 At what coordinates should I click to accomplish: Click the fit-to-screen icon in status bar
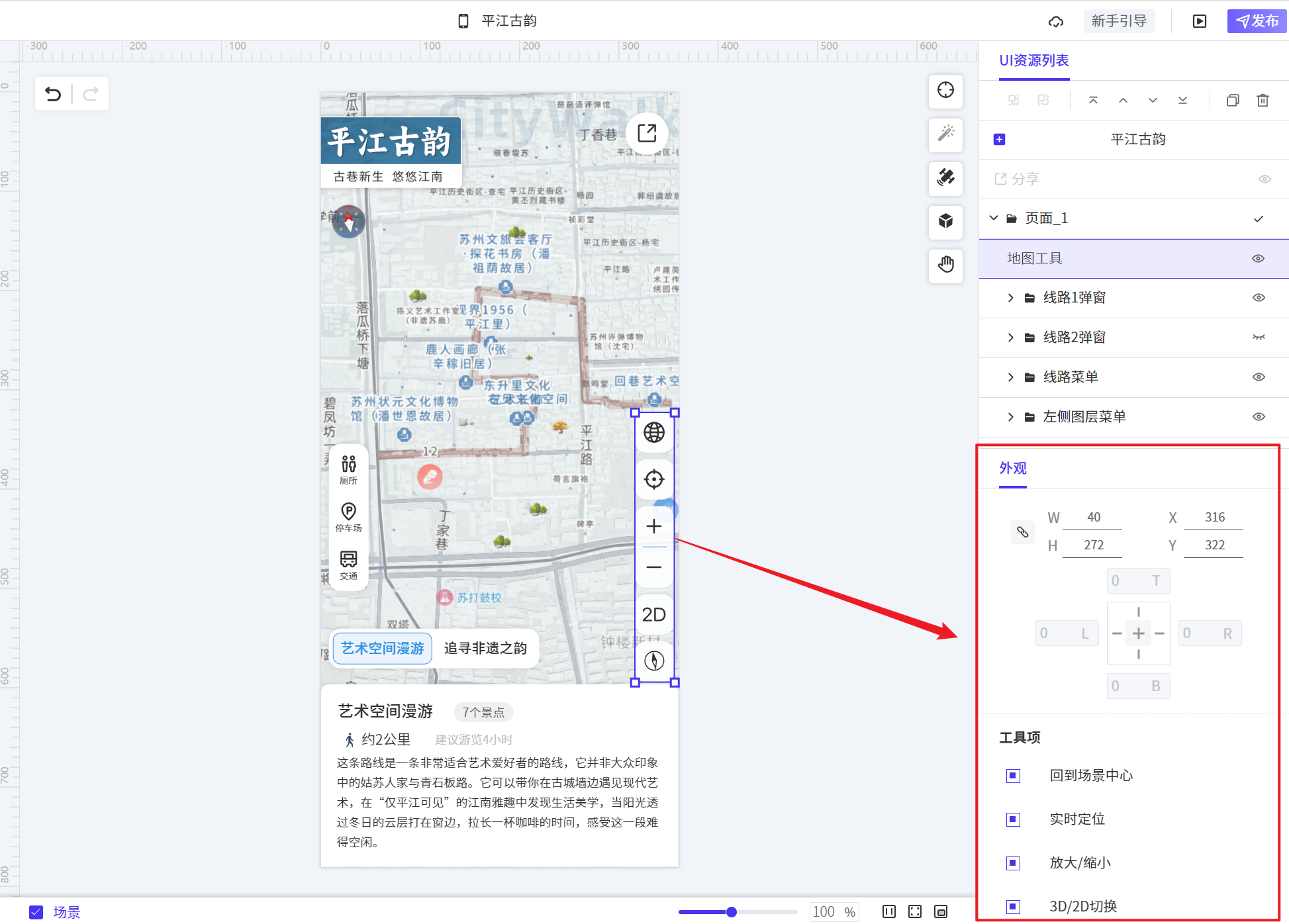point(915,912)
